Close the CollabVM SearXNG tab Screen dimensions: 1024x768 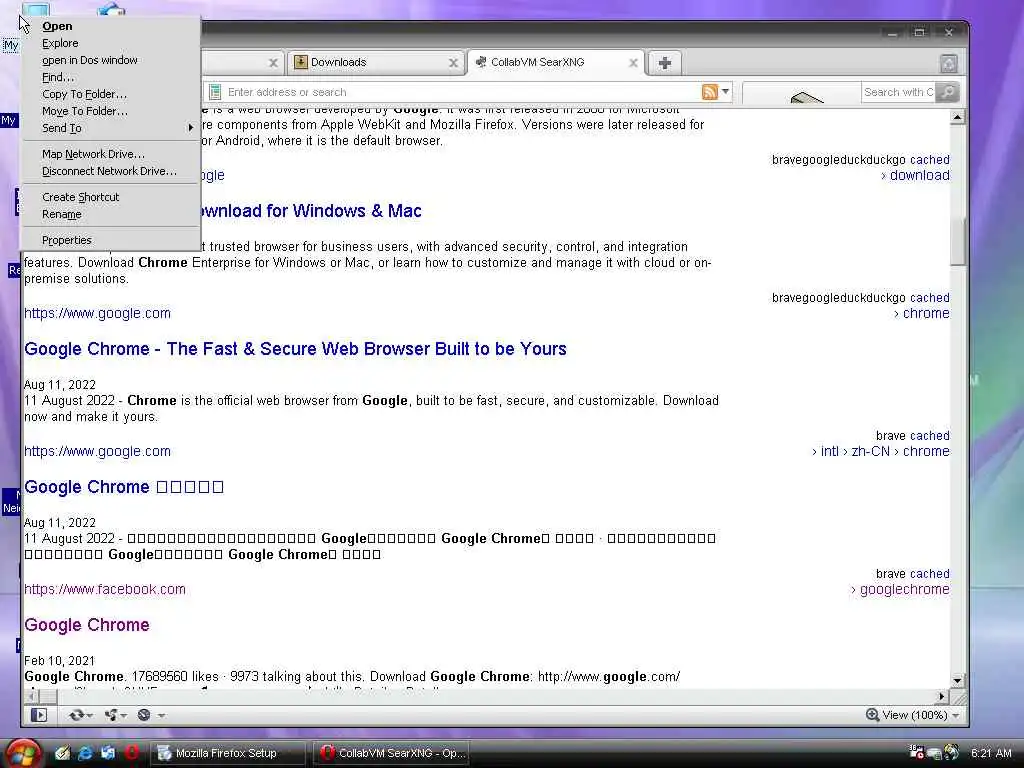(633, 63)
